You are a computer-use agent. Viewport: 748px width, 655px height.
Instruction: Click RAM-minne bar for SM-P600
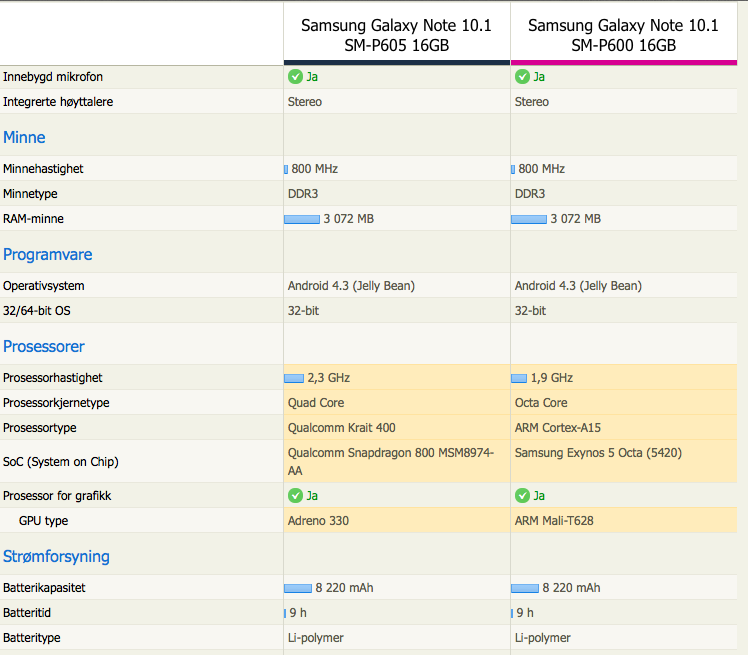[x=529, y=219]
